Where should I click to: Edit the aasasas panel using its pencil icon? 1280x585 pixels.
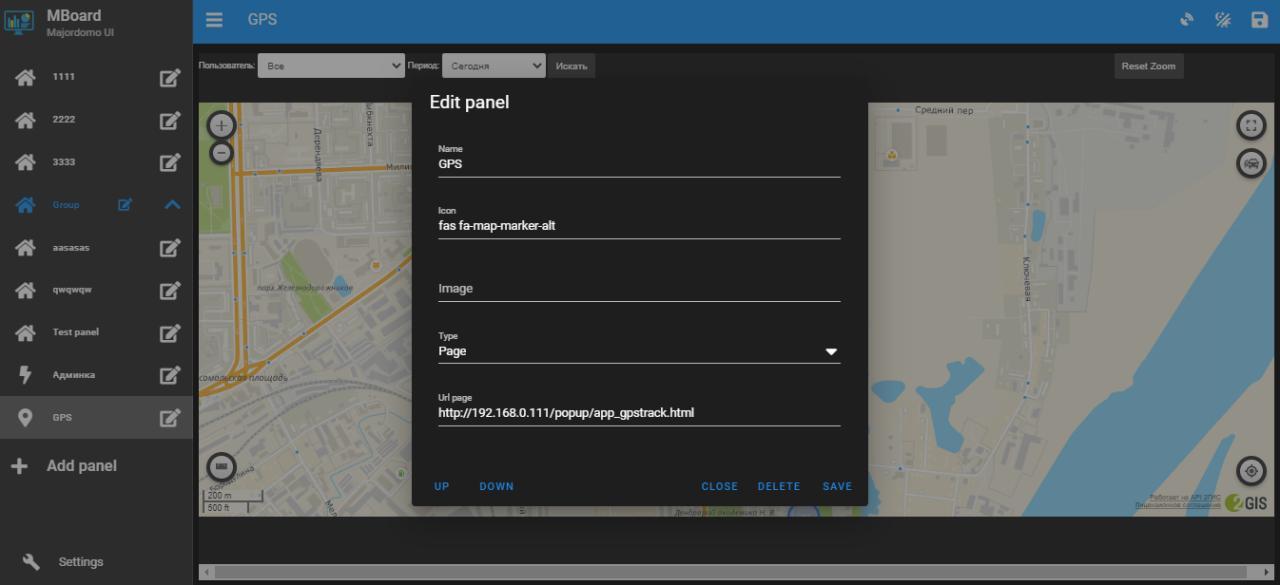coord(170,248)
